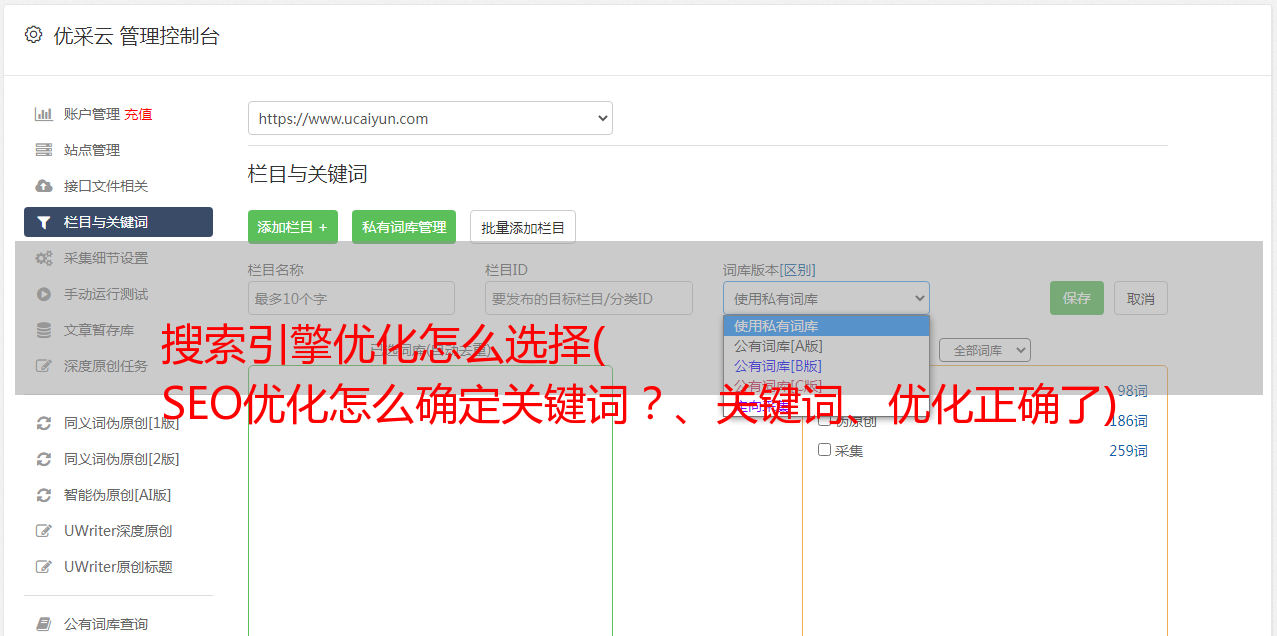Click the 词库版本[区别] label
This screenshot has height=636, width=1277.
[769, 270]
